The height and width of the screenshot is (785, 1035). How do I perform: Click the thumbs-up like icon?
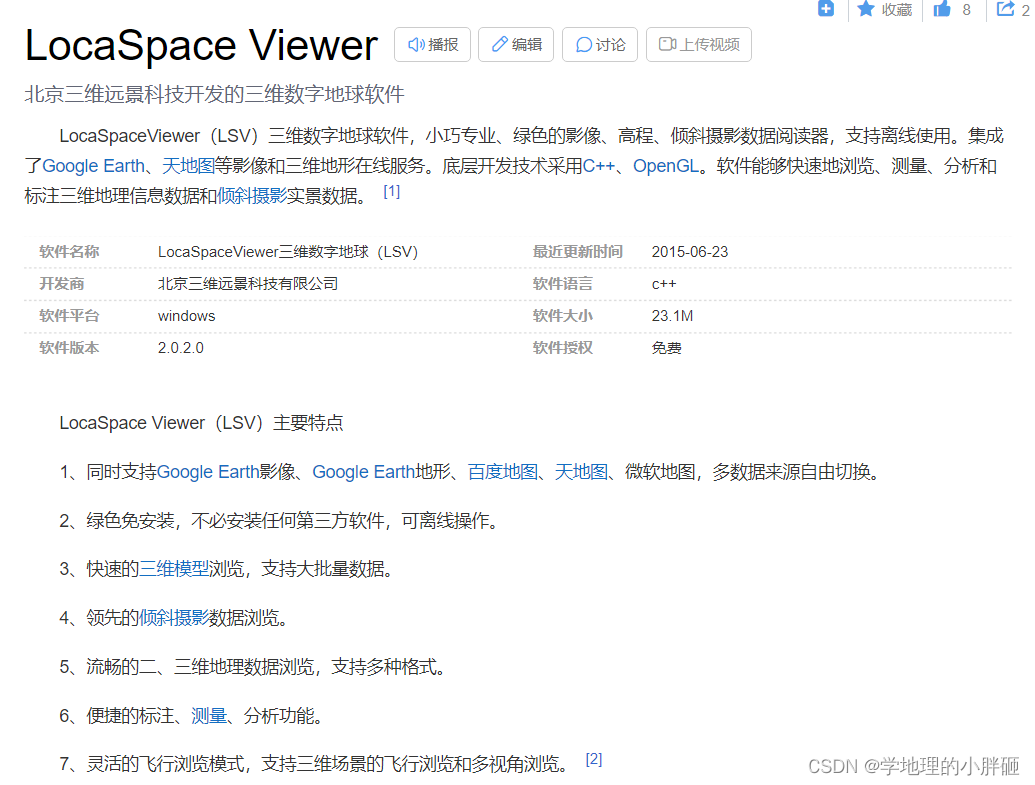942,9
